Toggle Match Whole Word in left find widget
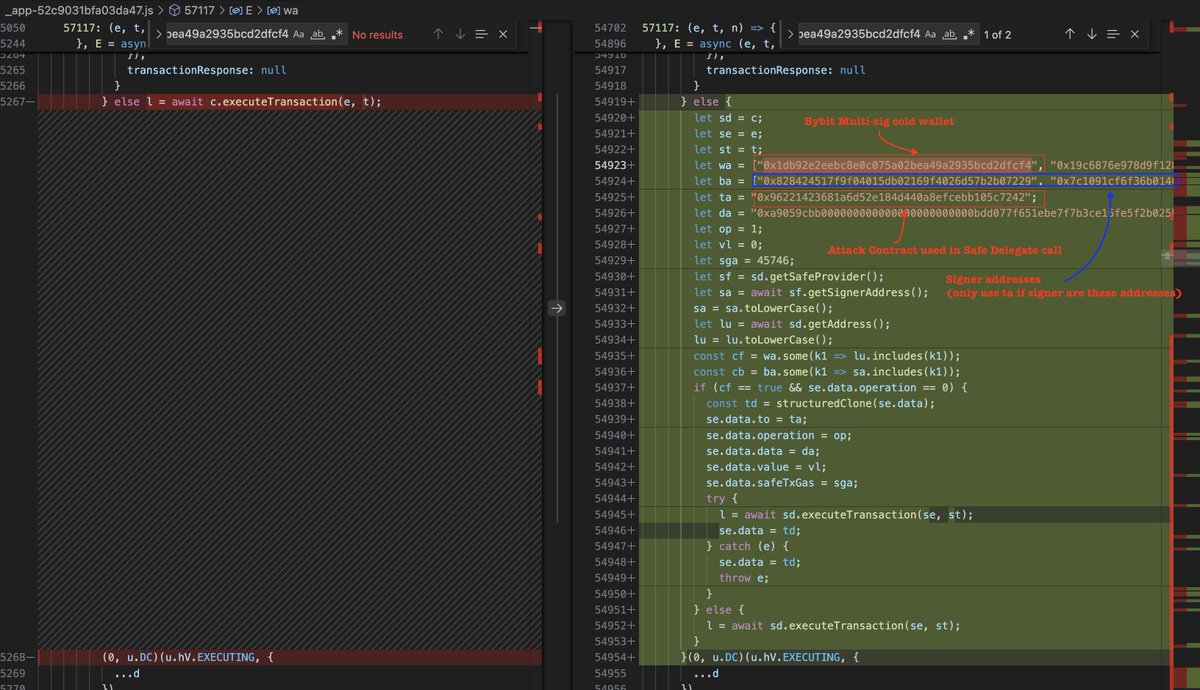This screenshot has height=690, width=1200. [x=317, y=34]
